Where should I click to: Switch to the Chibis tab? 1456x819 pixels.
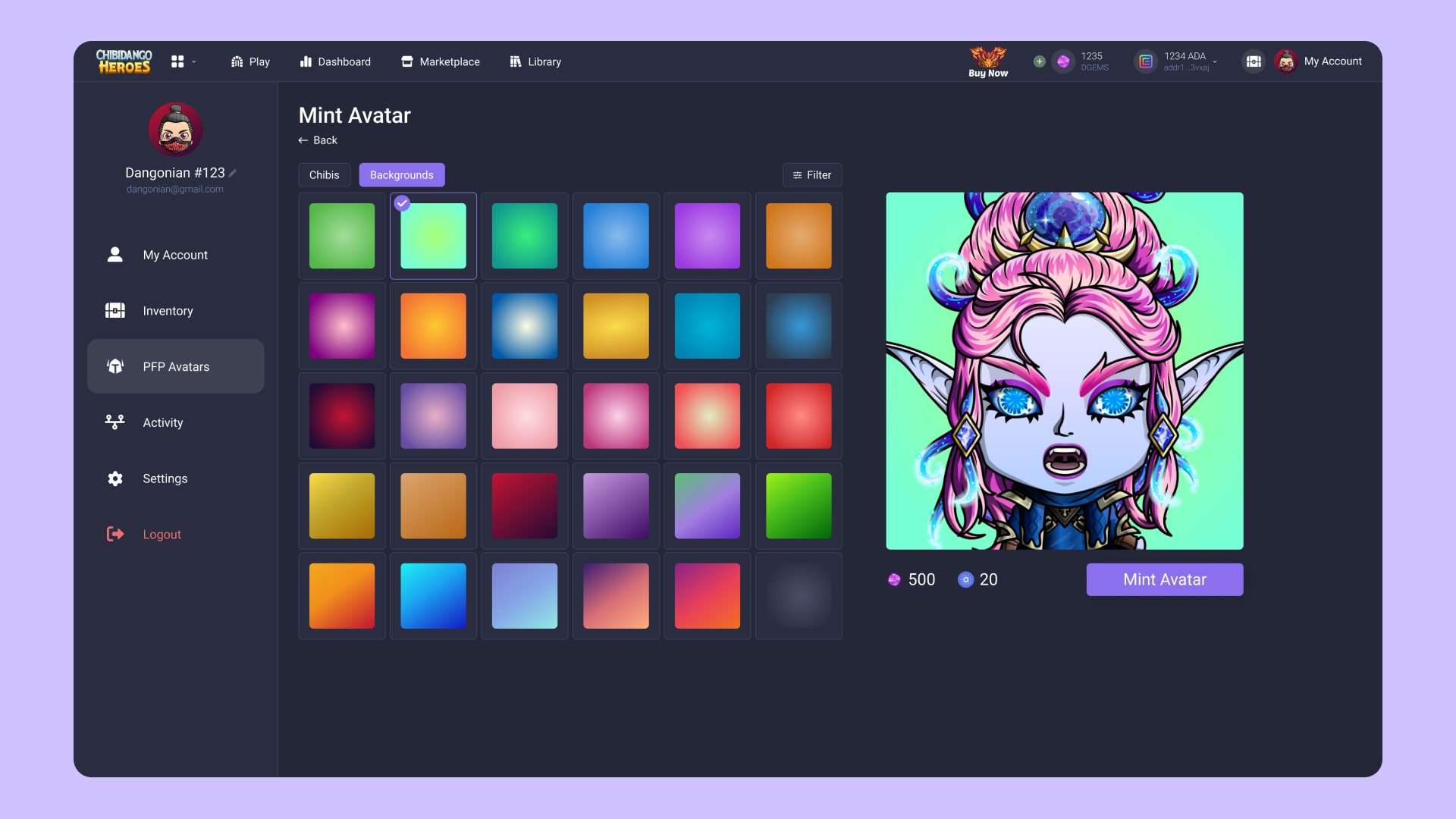[x=324, y=175]
